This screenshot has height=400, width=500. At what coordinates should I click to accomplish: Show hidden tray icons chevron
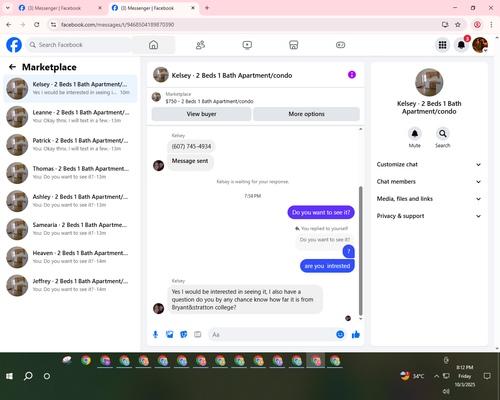pos(436,376)
